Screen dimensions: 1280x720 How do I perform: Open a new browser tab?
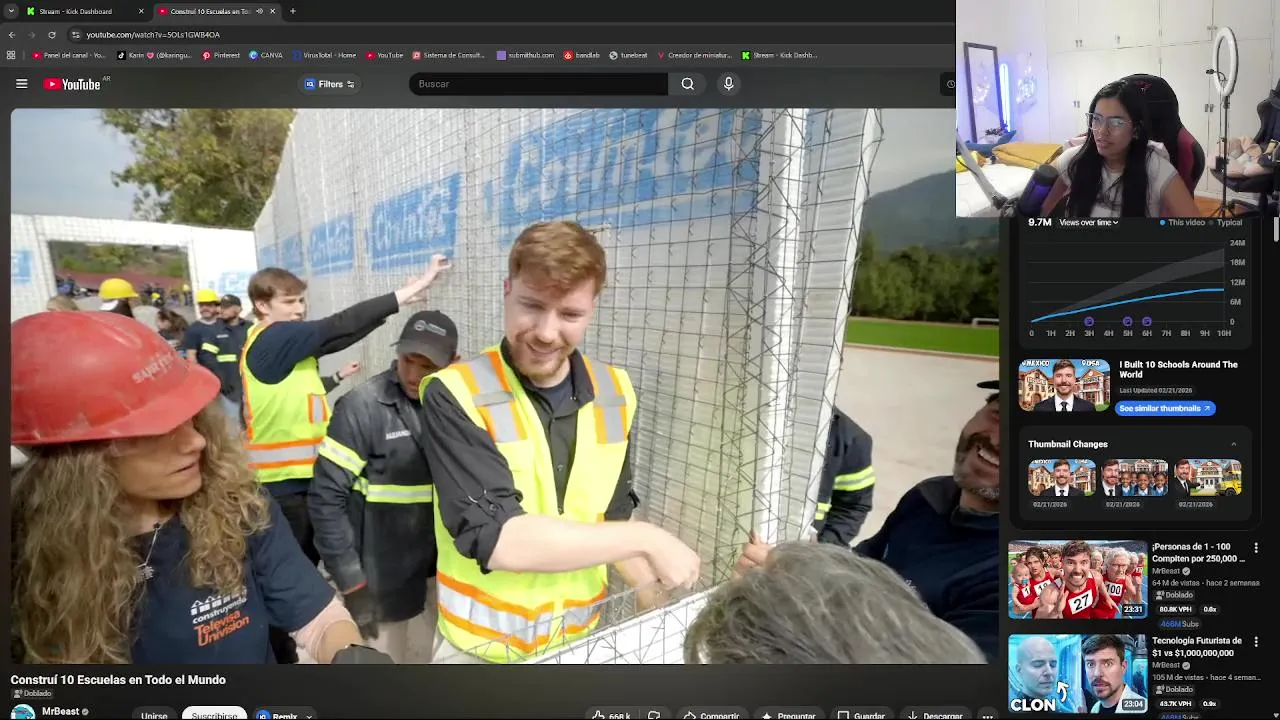(292, 11)
